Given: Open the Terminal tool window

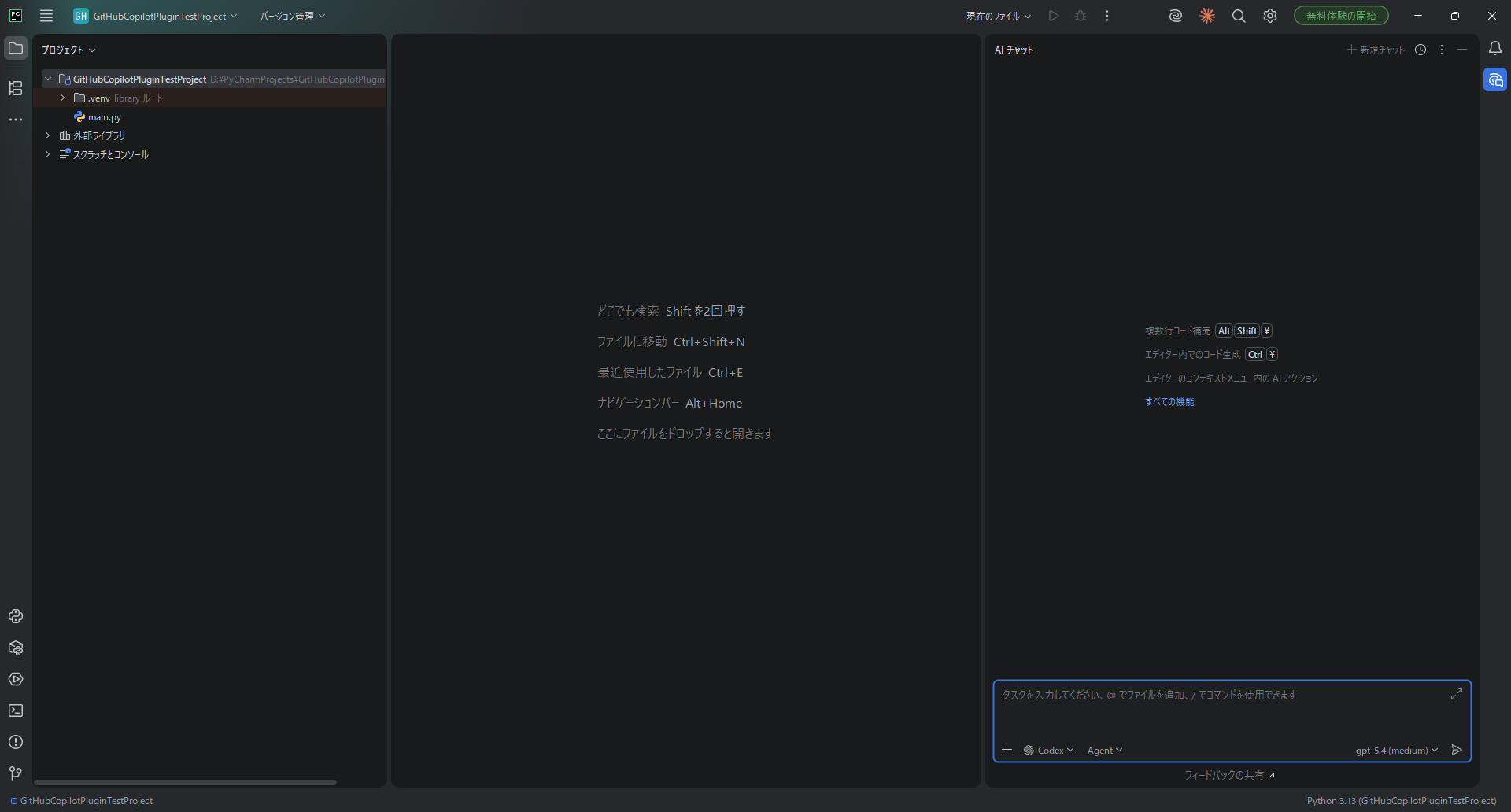Looking at the screenshot, I should pos(16,710).
